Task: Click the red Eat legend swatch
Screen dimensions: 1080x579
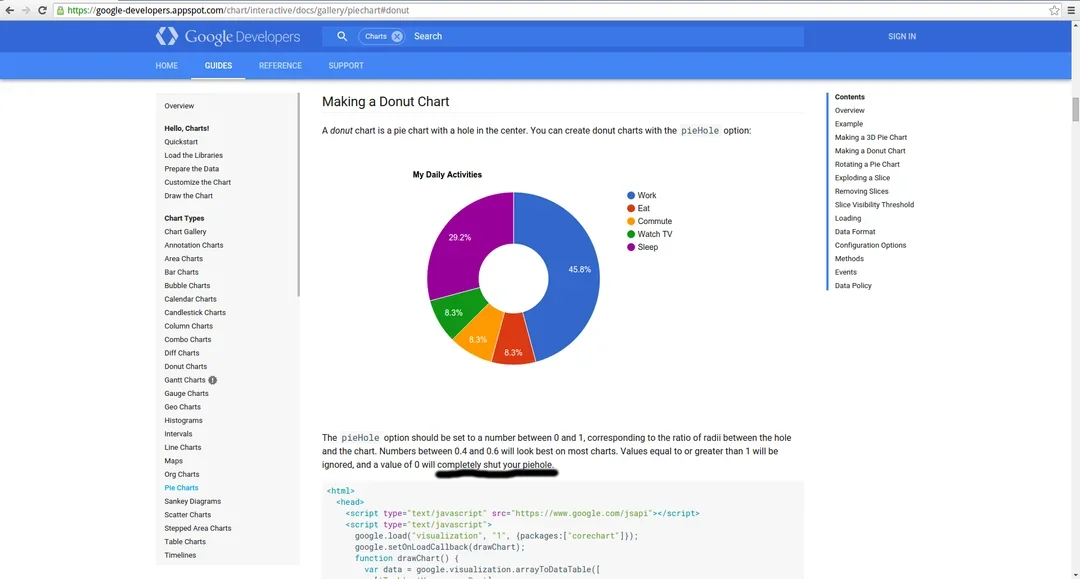Action: (x=631, y=209)
